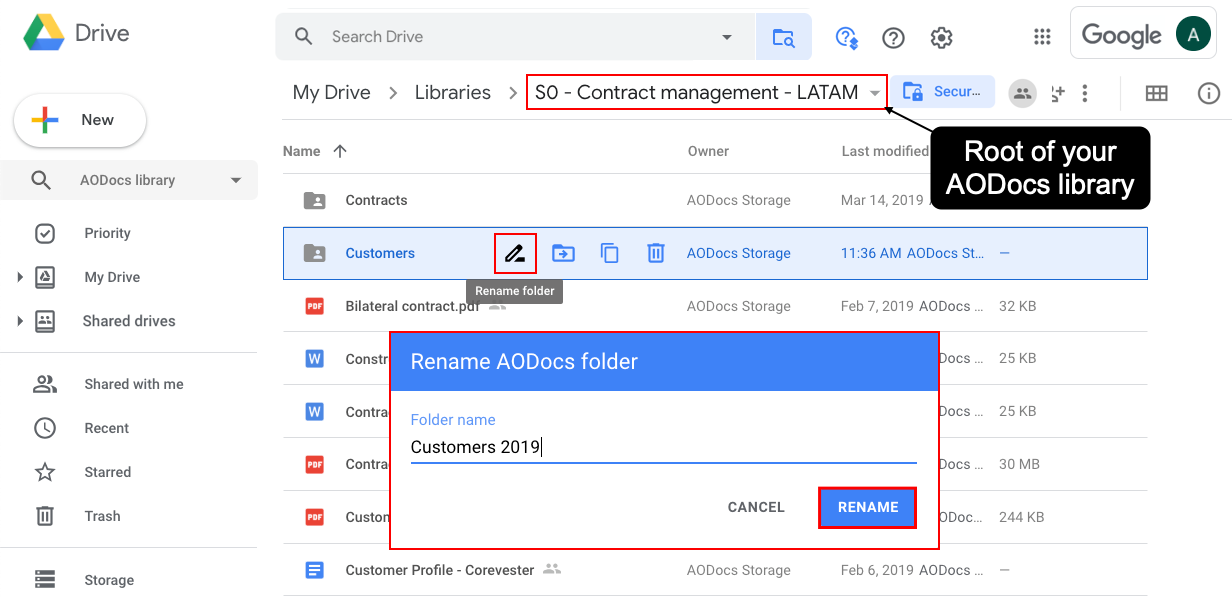Show details info icon
1232x597 pixels.
[x=1208, y=93]
